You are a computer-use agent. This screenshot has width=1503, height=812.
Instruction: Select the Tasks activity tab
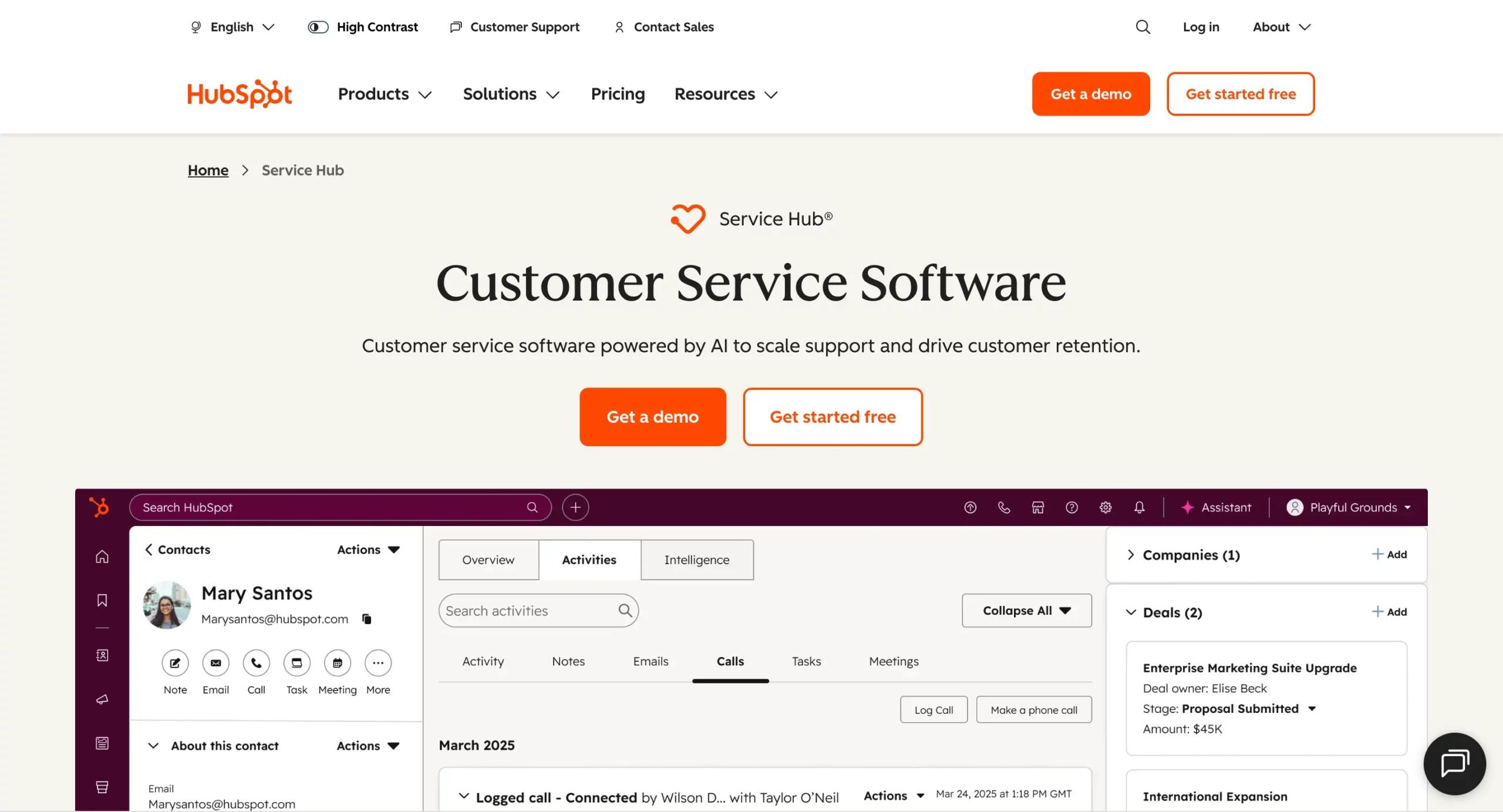(806, 662)
